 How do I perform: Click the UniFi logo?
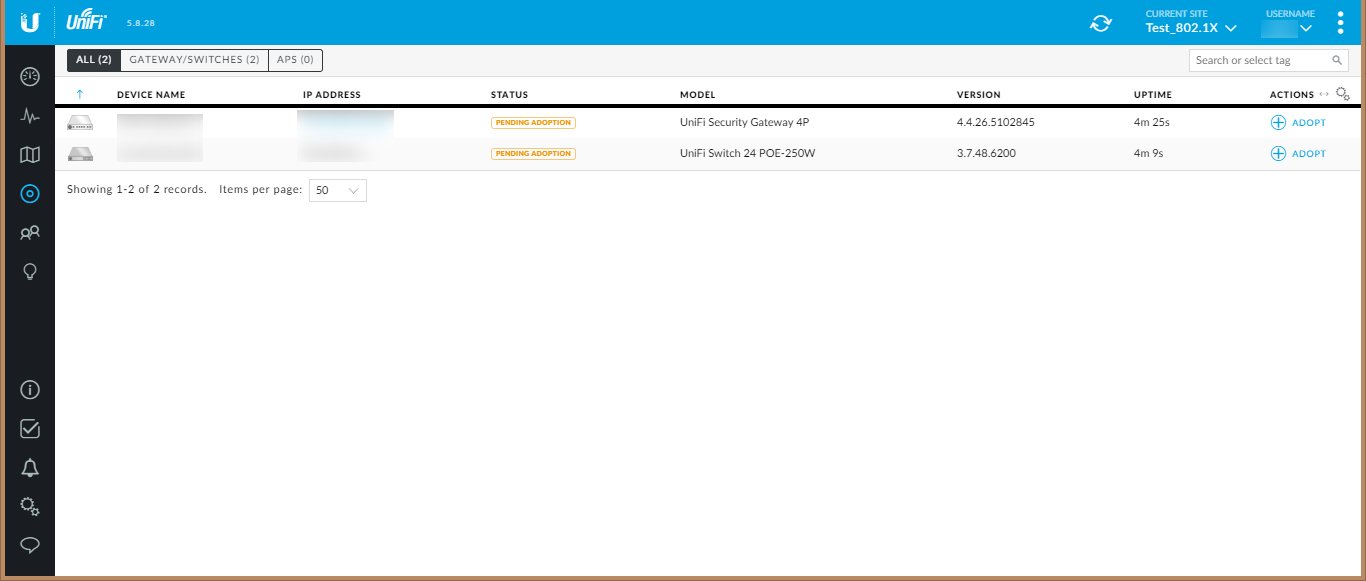[x=86, y=22]
